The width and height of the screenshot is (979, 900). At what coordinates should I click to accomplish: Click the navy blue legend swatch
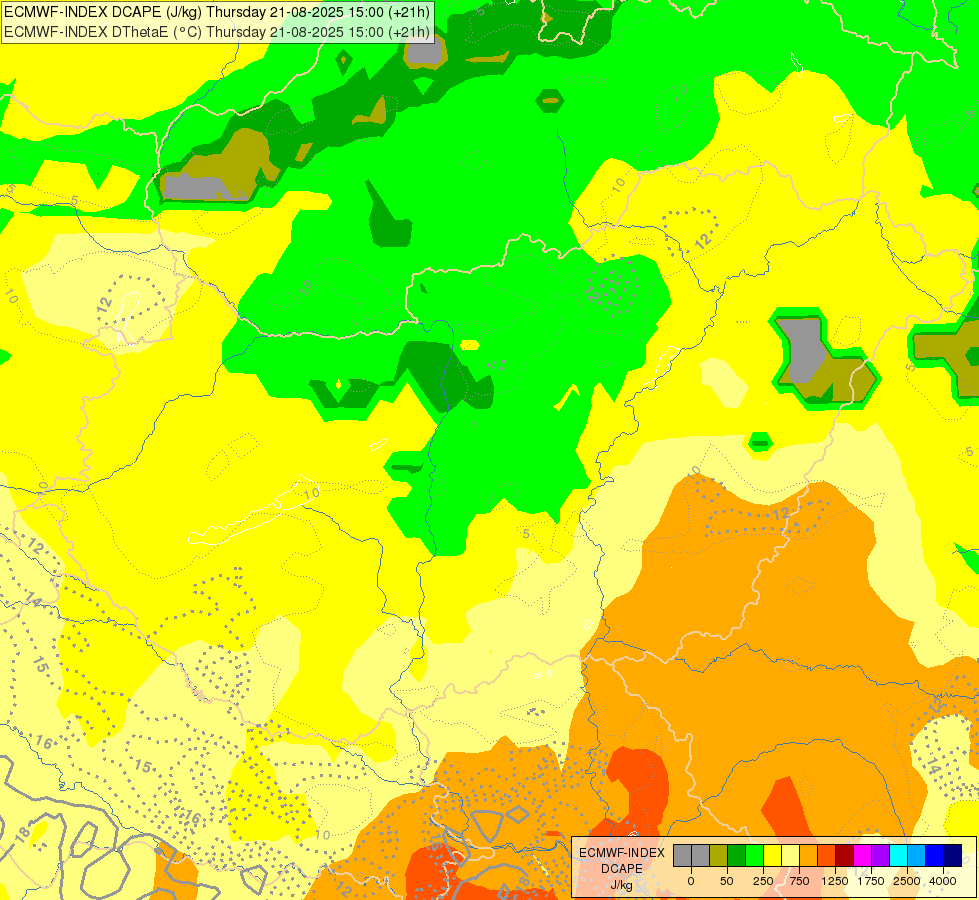pyautogui.click(x=953, y=855)
